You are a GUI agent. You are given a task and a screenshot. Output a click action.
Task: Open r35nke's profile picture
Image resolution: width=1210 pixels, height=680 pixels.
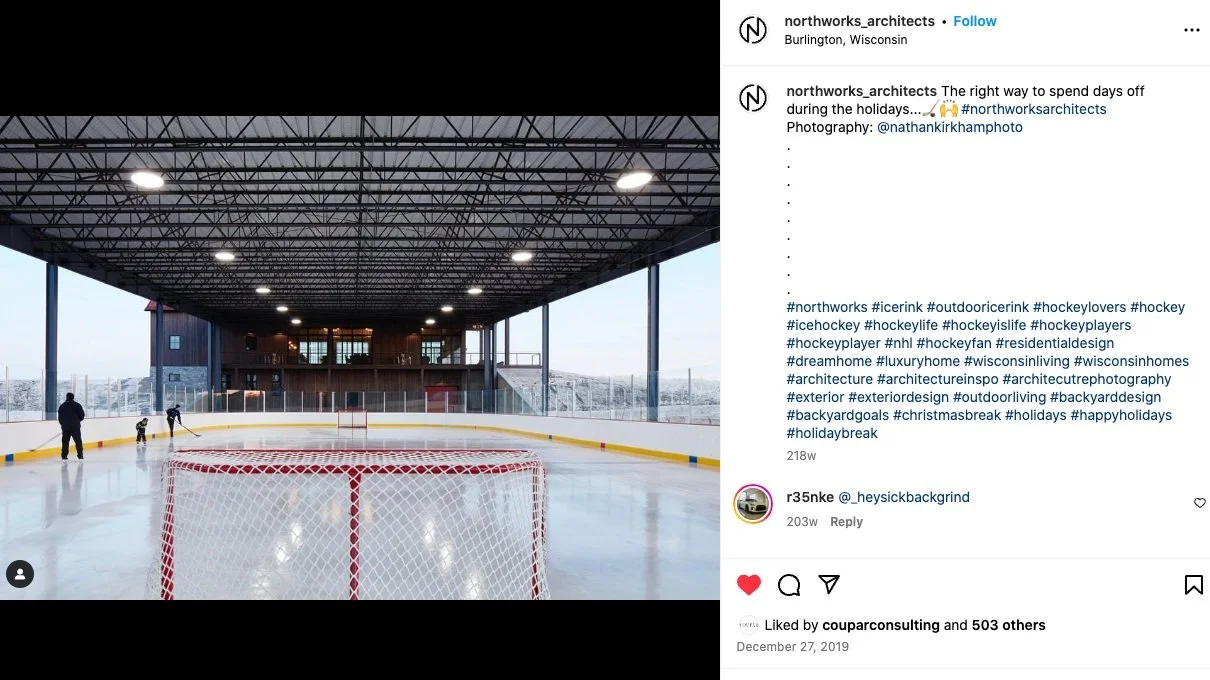click(753, 504)
